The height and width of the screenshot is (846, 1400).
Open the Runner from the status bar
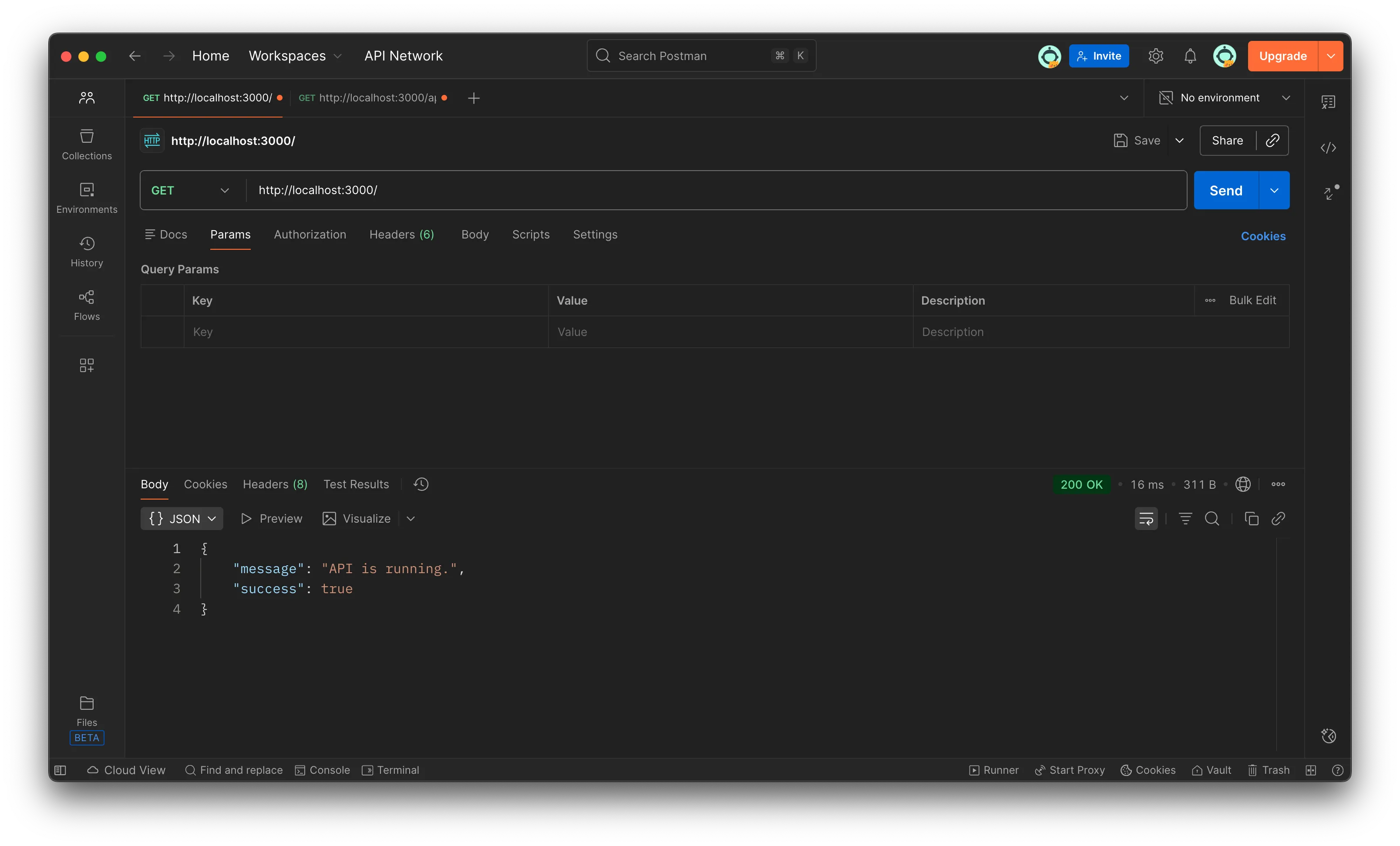pyautogui.click(x=993, y=770)
